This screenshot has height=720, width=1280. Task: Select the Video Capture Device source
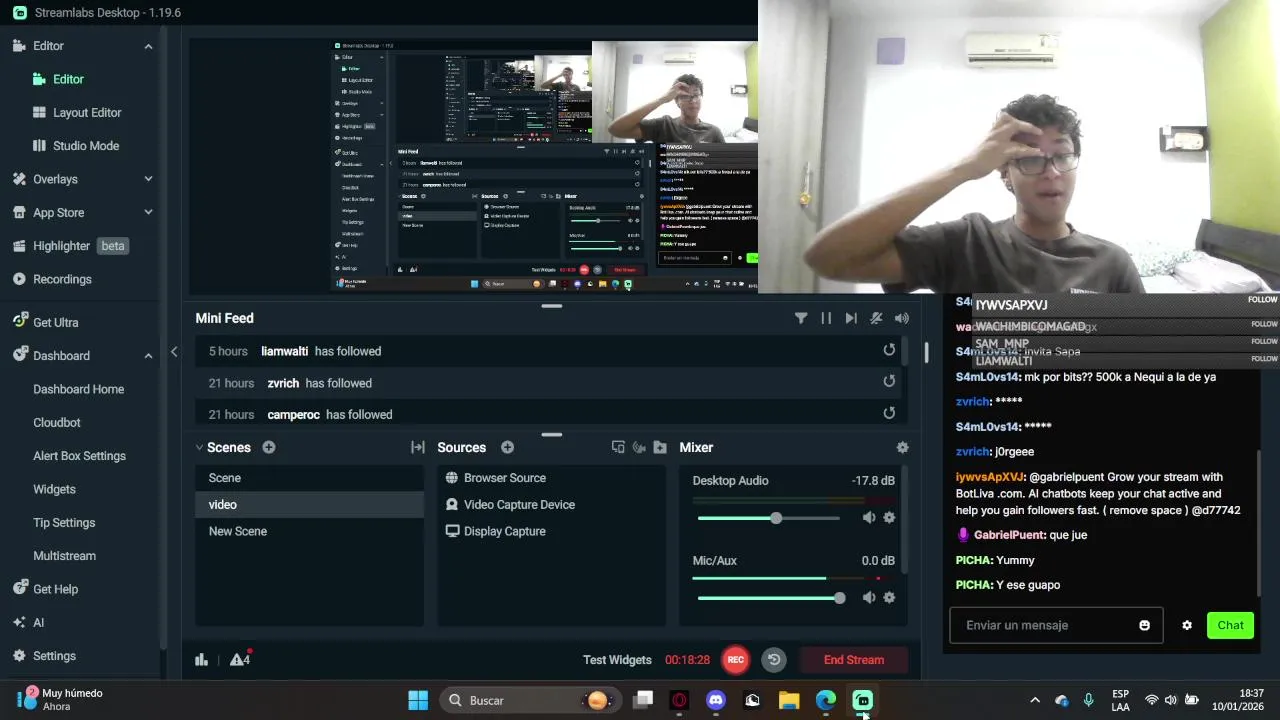point(552,505)
